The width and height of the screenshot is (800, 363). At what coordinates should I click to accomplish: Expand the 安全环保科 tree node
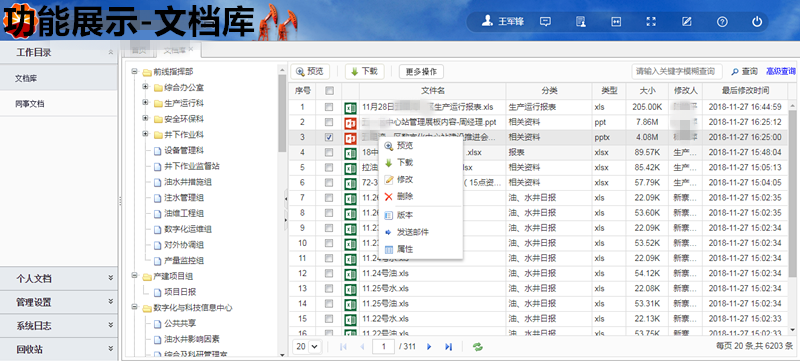pos(145,118)
